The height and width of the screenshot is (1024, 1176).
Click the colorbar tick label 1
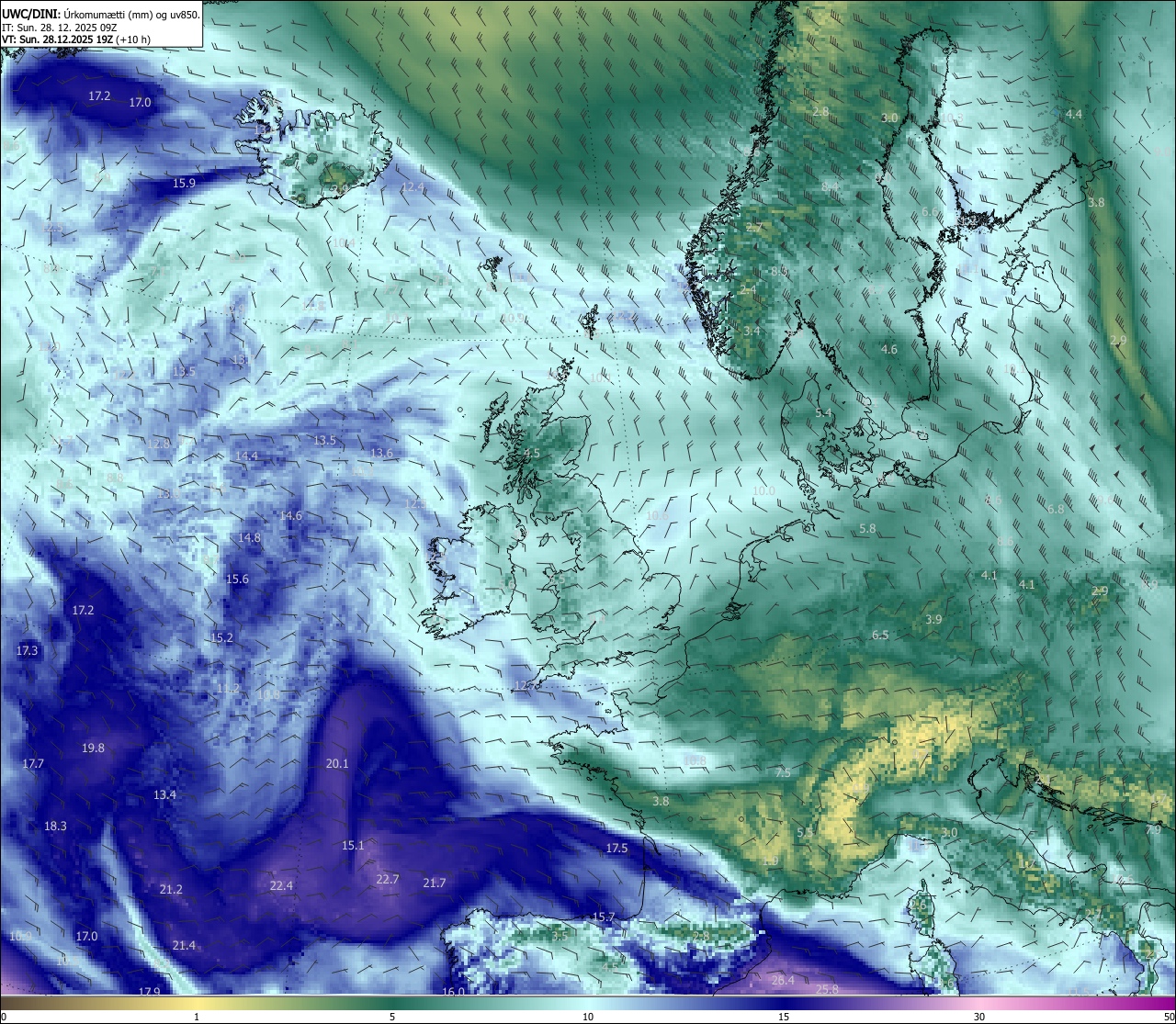tap(197, 1017)
